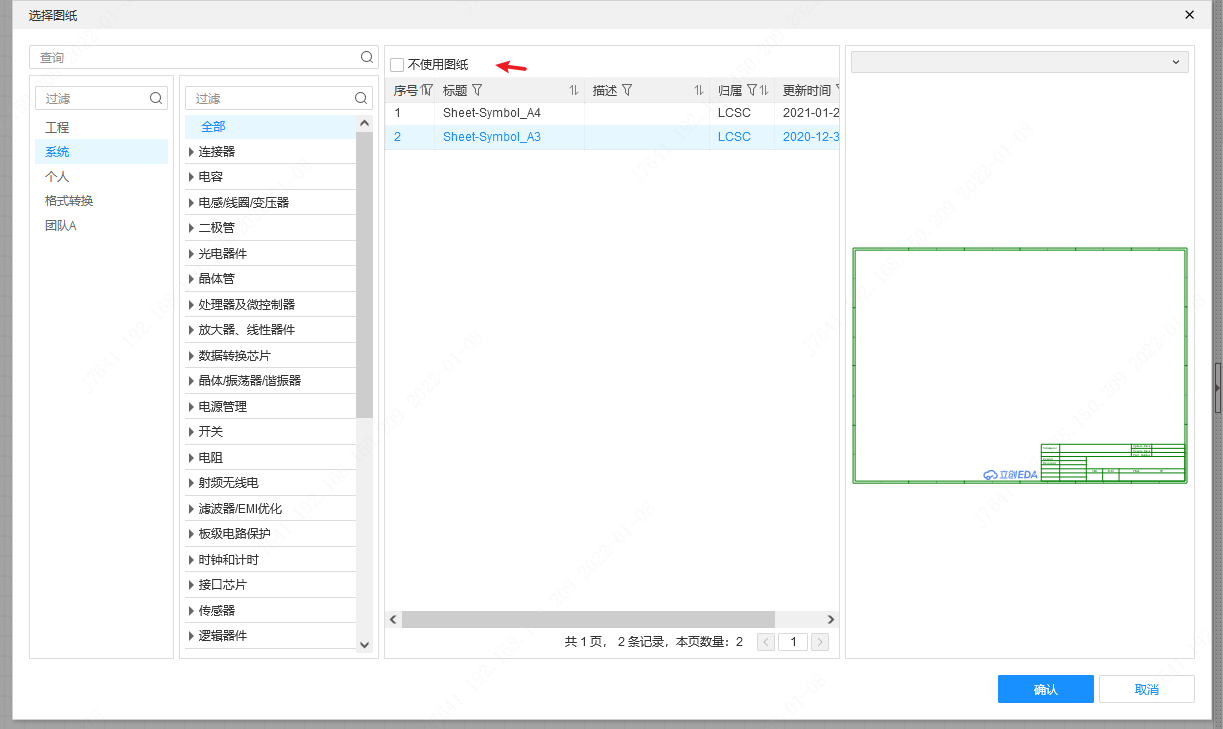Click the sort arrows in the 描述 column

(699, 91)
